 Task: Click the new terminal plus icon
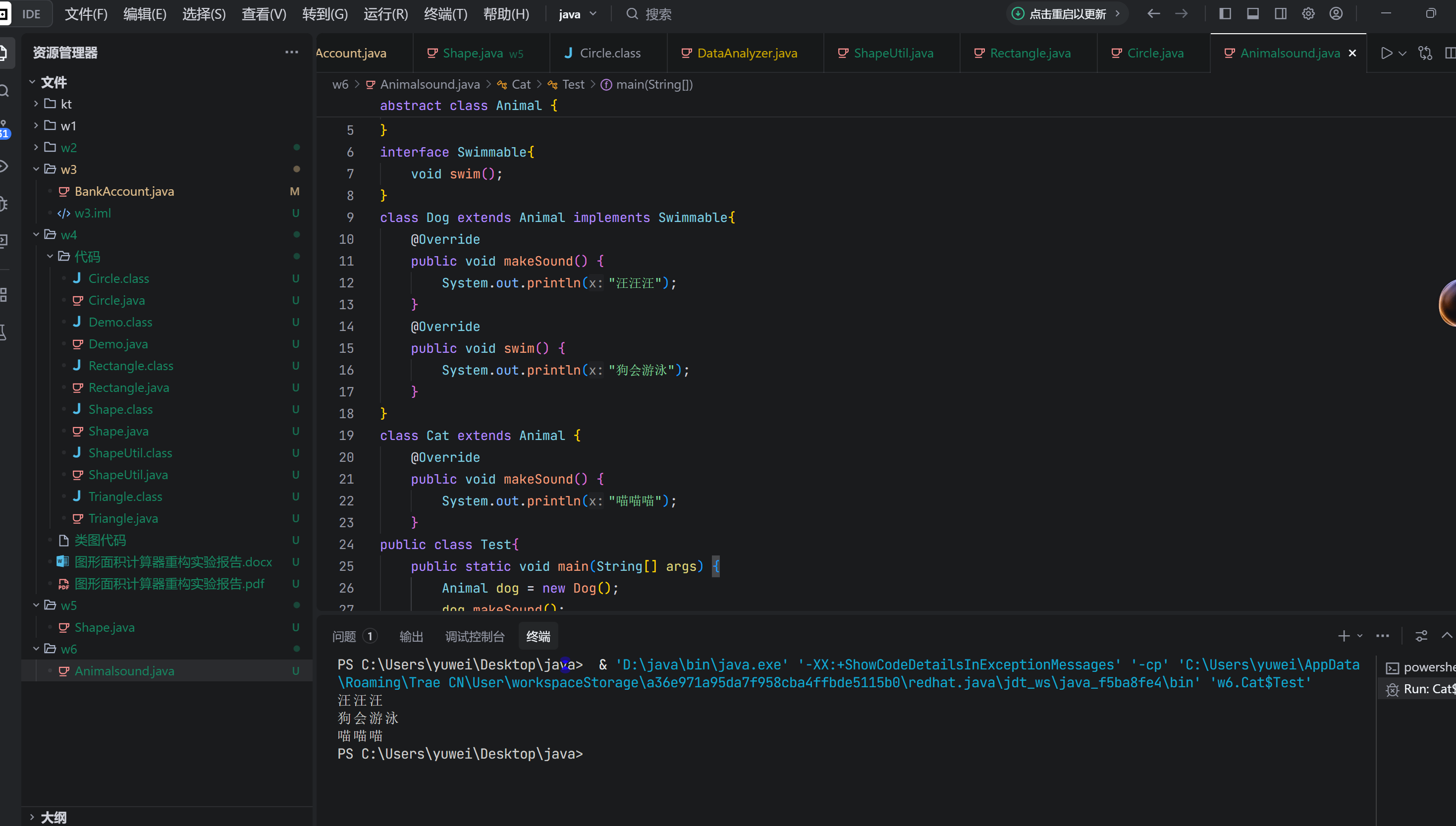pos(1343,636)
